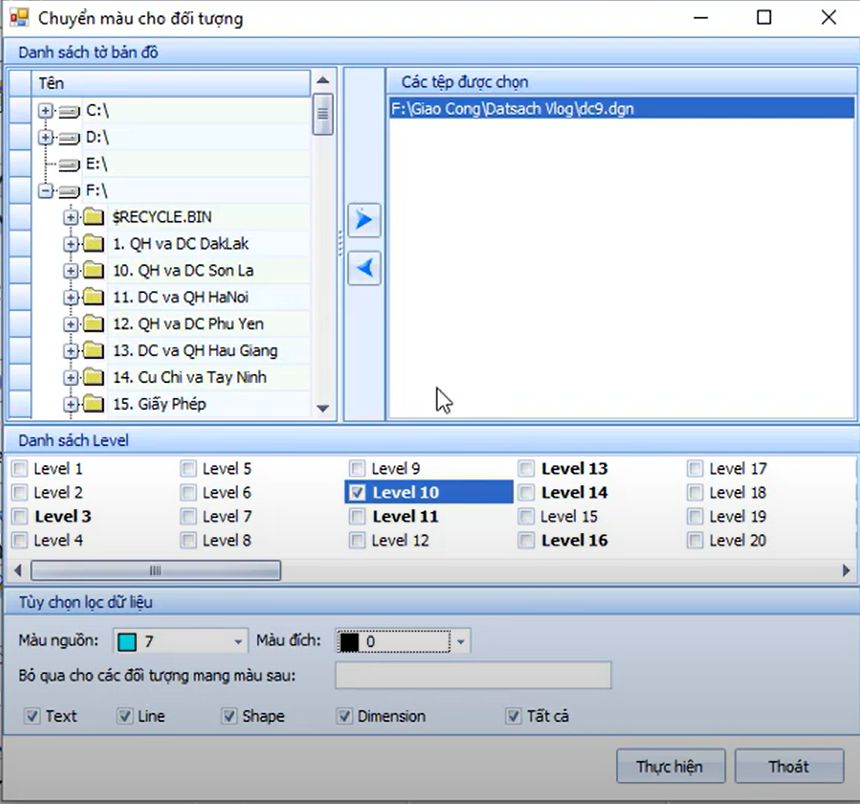
Task: Click the Thoát button
Action: click(789, 766)
